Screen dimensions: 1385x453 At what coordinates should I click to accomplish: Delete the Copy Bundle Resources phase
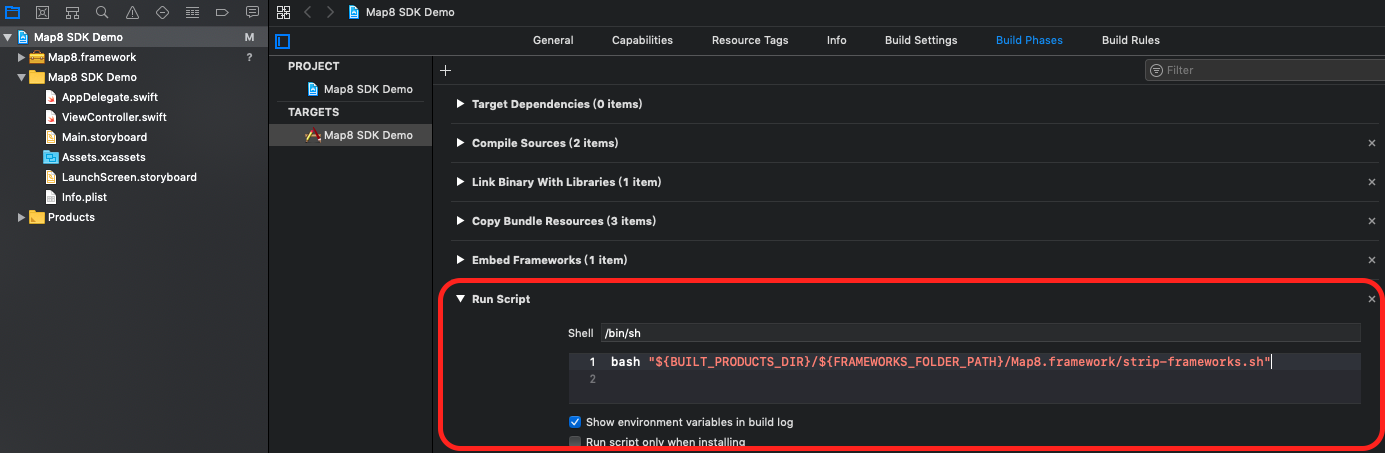pyautogui.click(x=1372, y=221)
